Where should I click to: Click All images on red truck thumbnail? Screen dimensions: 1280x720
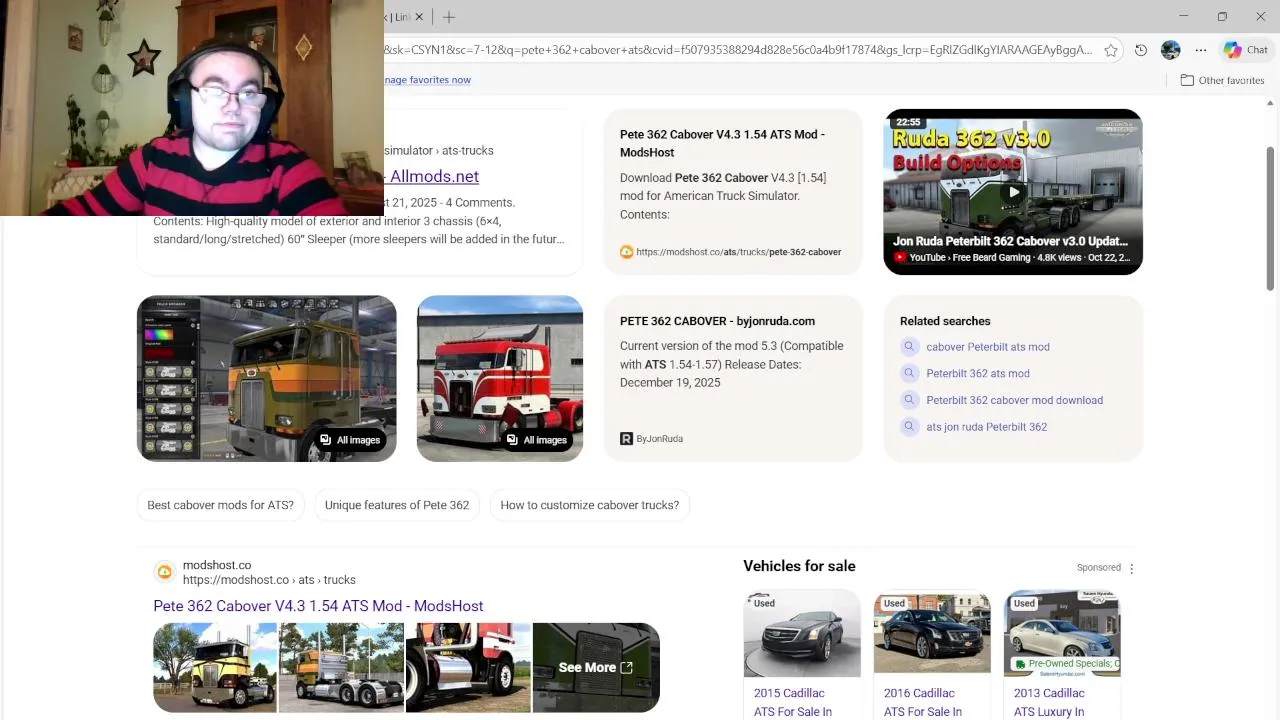coord(537,440)
